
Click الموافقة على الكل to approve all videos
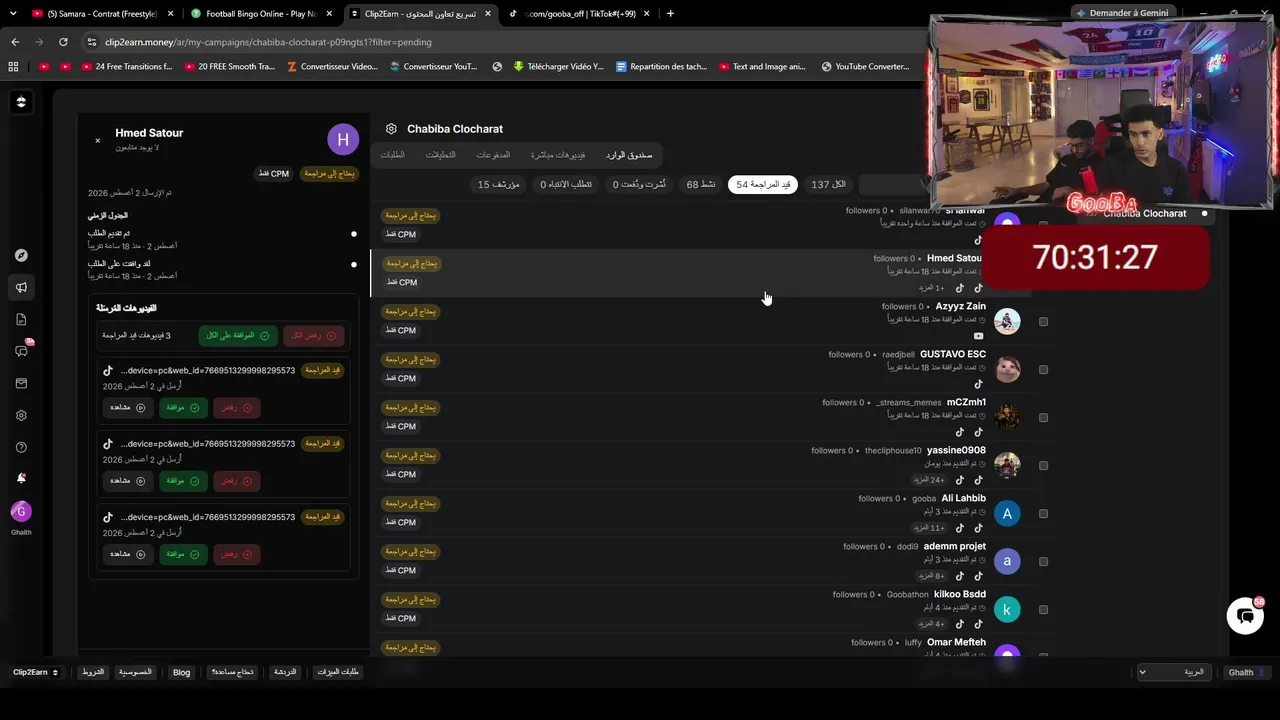click(238, 336)
